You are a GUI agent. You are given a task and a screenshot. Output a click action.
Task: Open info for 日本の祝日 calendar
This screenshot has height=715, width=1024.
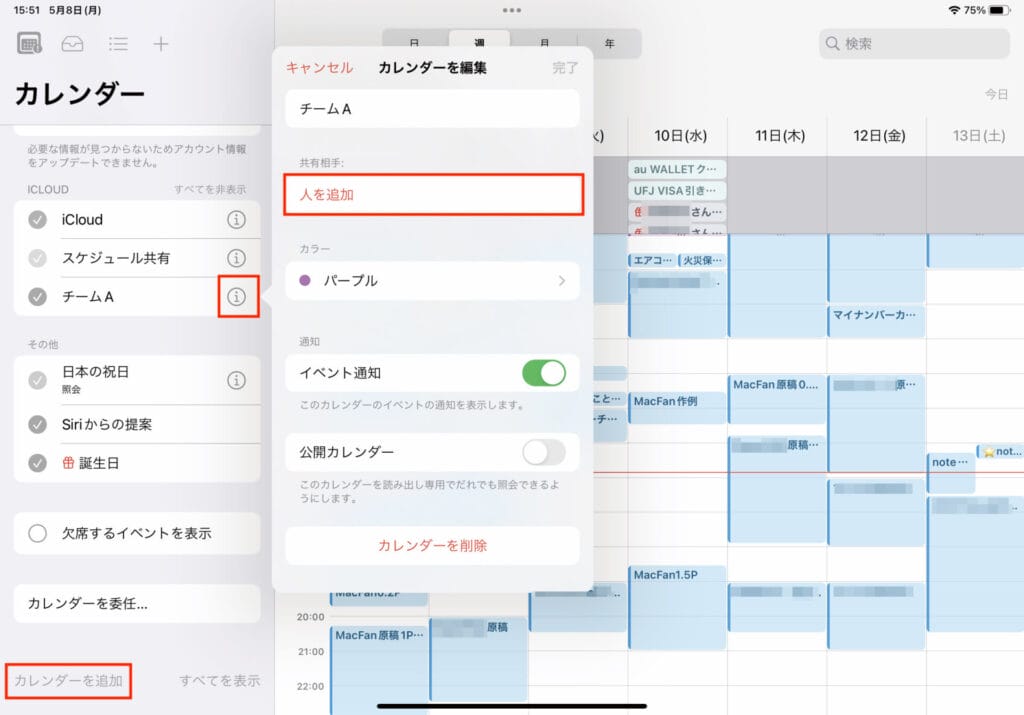point(237,379)
